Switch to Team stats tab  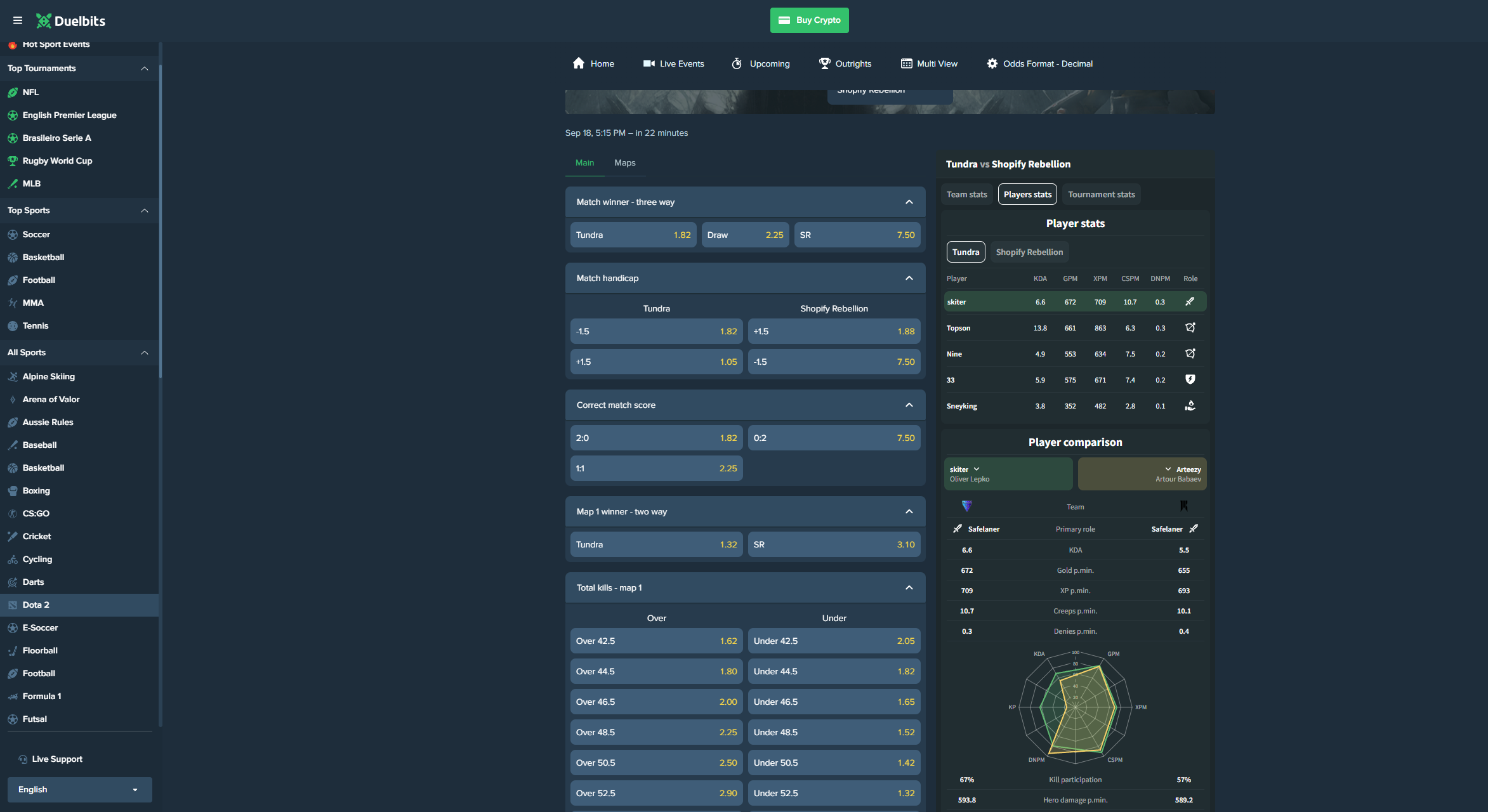pos(967,195)
